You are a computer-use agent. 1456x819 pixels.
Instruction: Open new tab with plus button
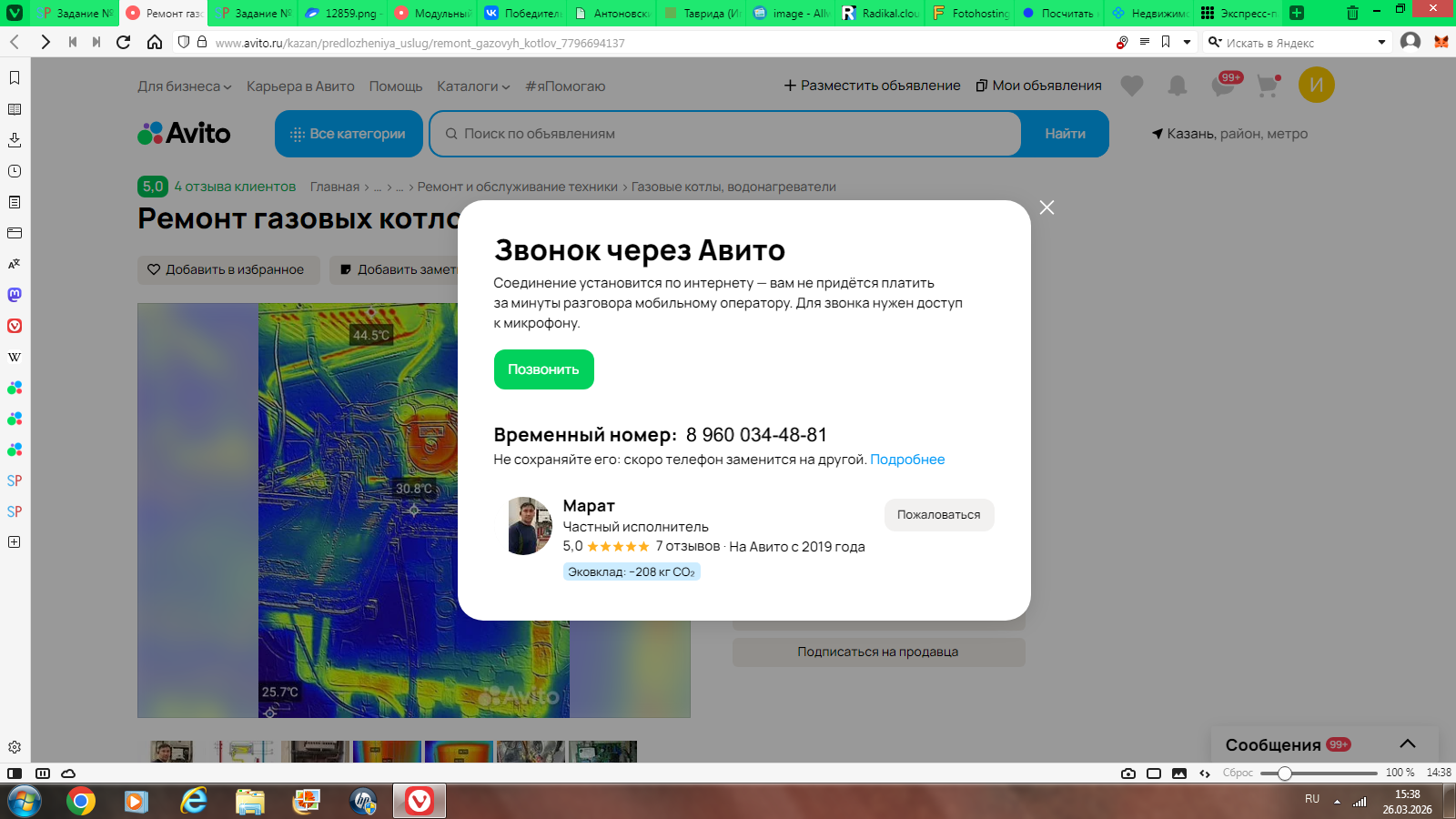(x=1297, y=13)
